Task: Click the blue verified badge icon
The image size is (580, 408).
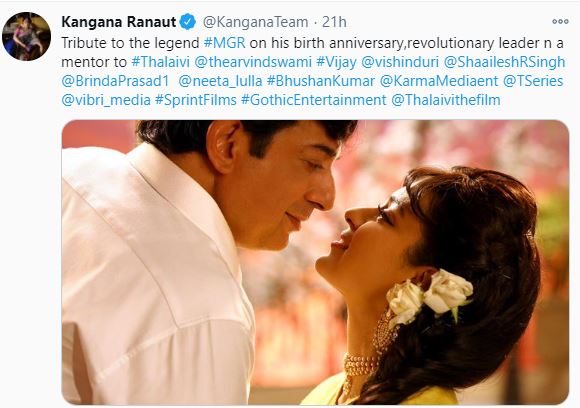Action: pyautogui.click(x=188, y=22)
